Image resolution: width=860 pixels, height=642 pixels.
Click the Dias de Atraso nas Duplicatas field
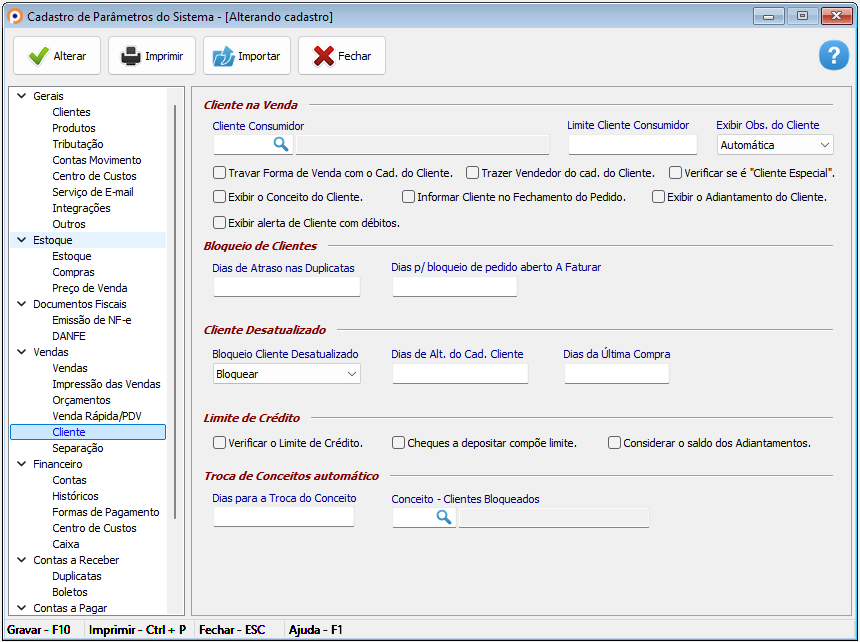286,287
